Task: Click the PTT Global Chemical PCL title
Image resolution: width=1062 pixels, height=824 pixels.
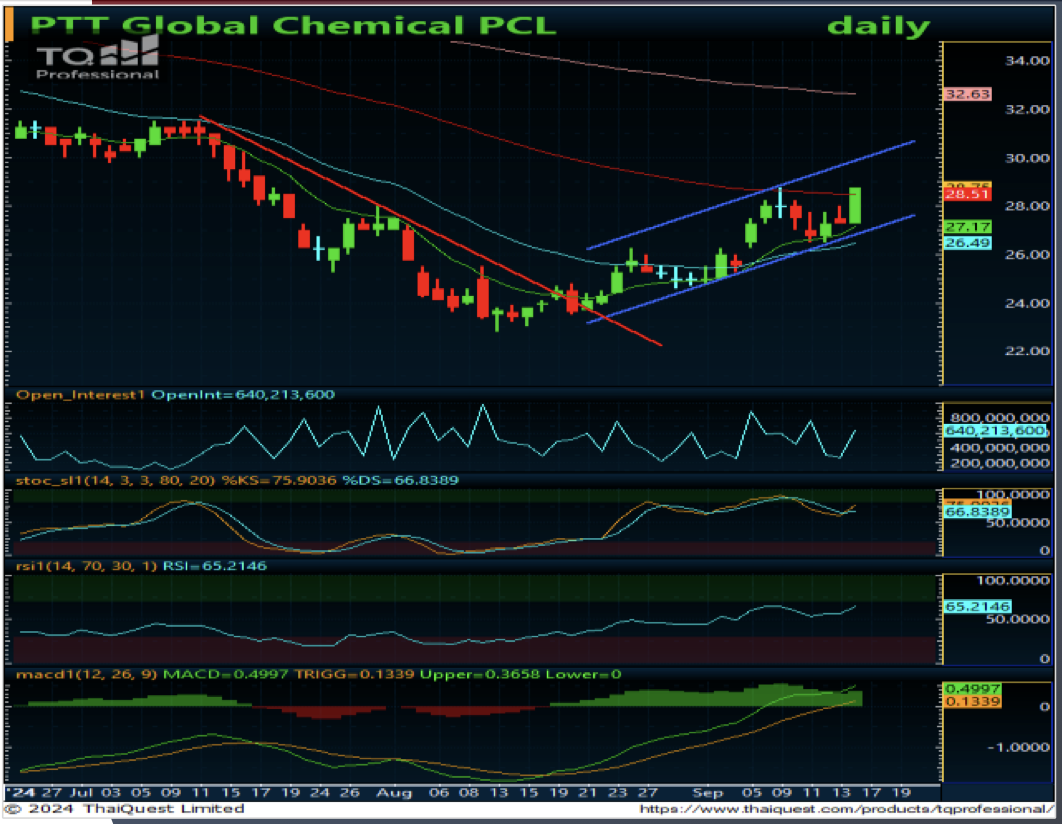Action: (x=293, y=26)
